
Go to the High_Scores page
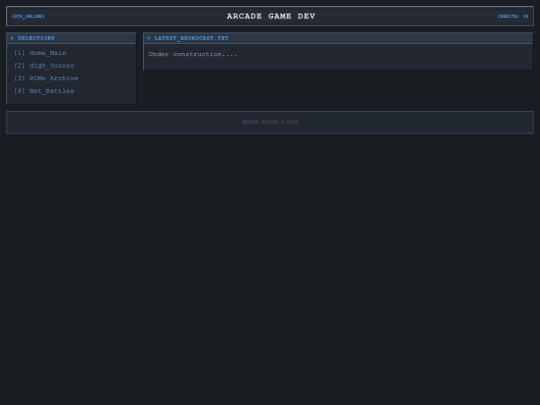pos(44,66)
